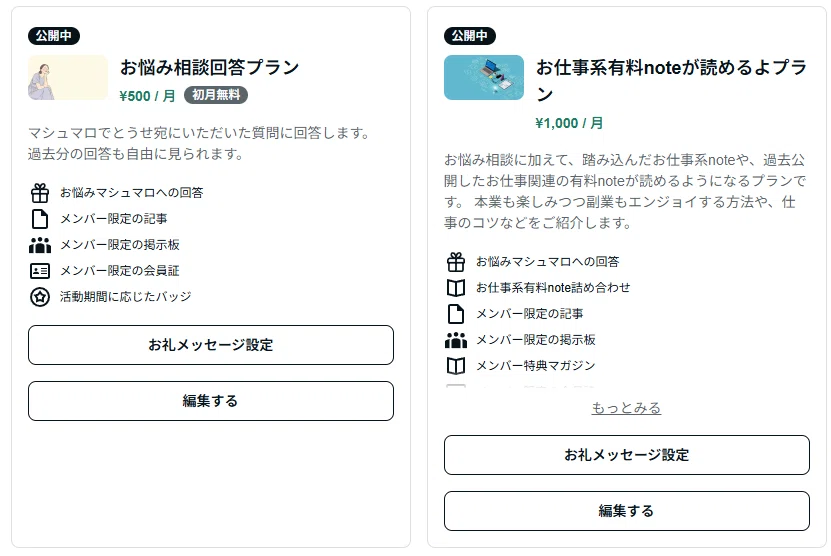Click document icon beside メンバー限定の記事 in left card
This screenshot has width=831, height=556.
point(40,219)
